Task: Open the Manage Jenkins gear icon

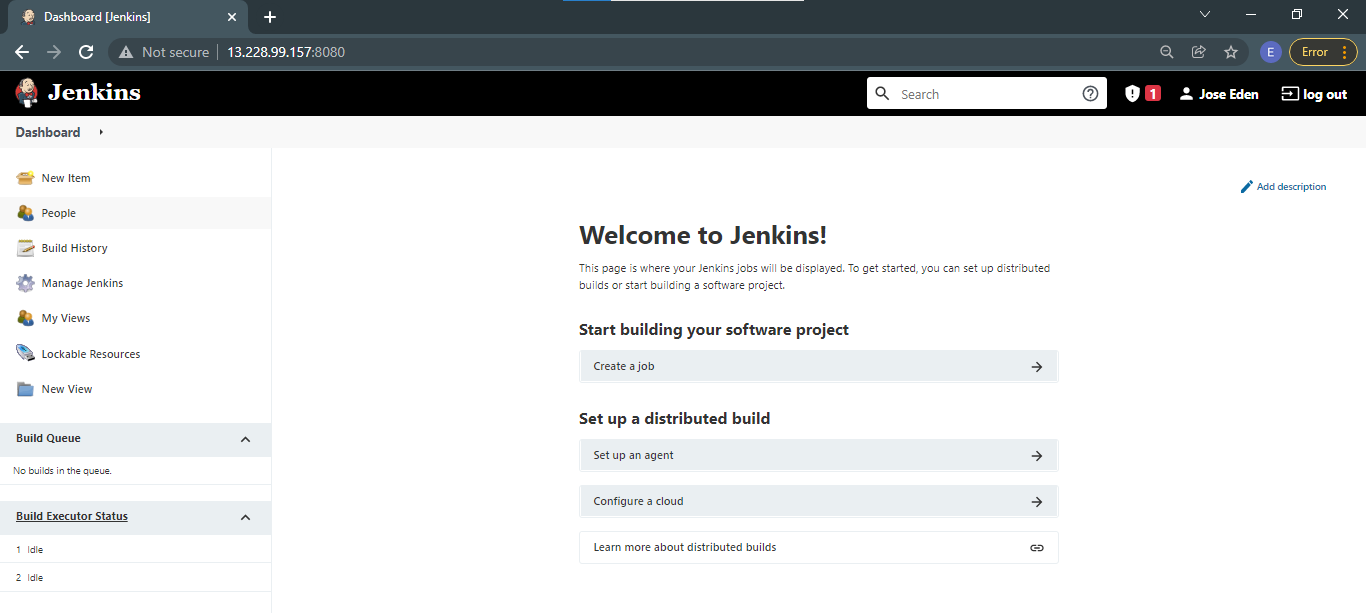Action: pyautogui.click(x=25, y=283)
